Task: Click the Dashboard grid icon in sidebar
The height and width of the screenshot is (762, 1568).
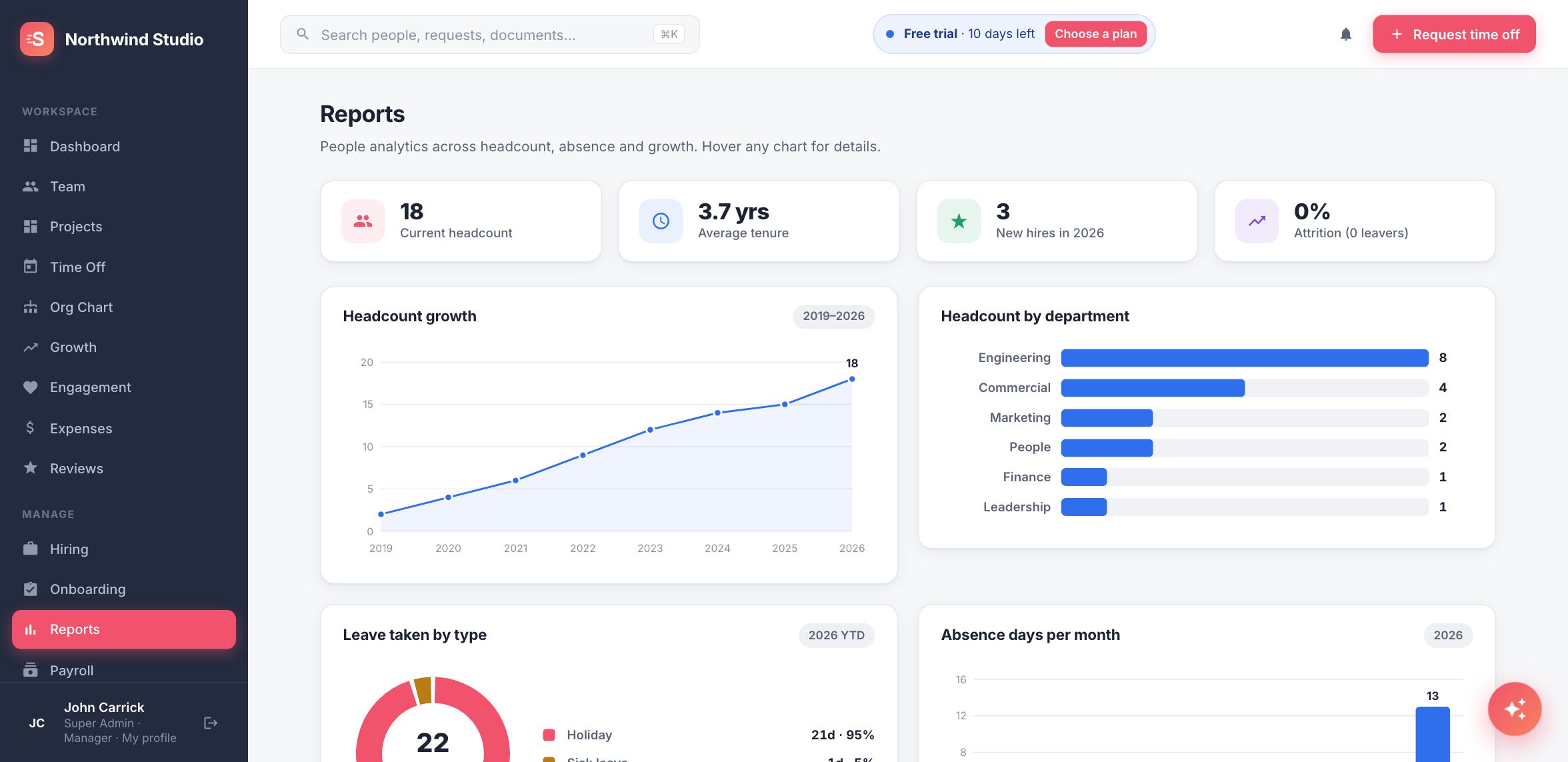Action: 30,145
